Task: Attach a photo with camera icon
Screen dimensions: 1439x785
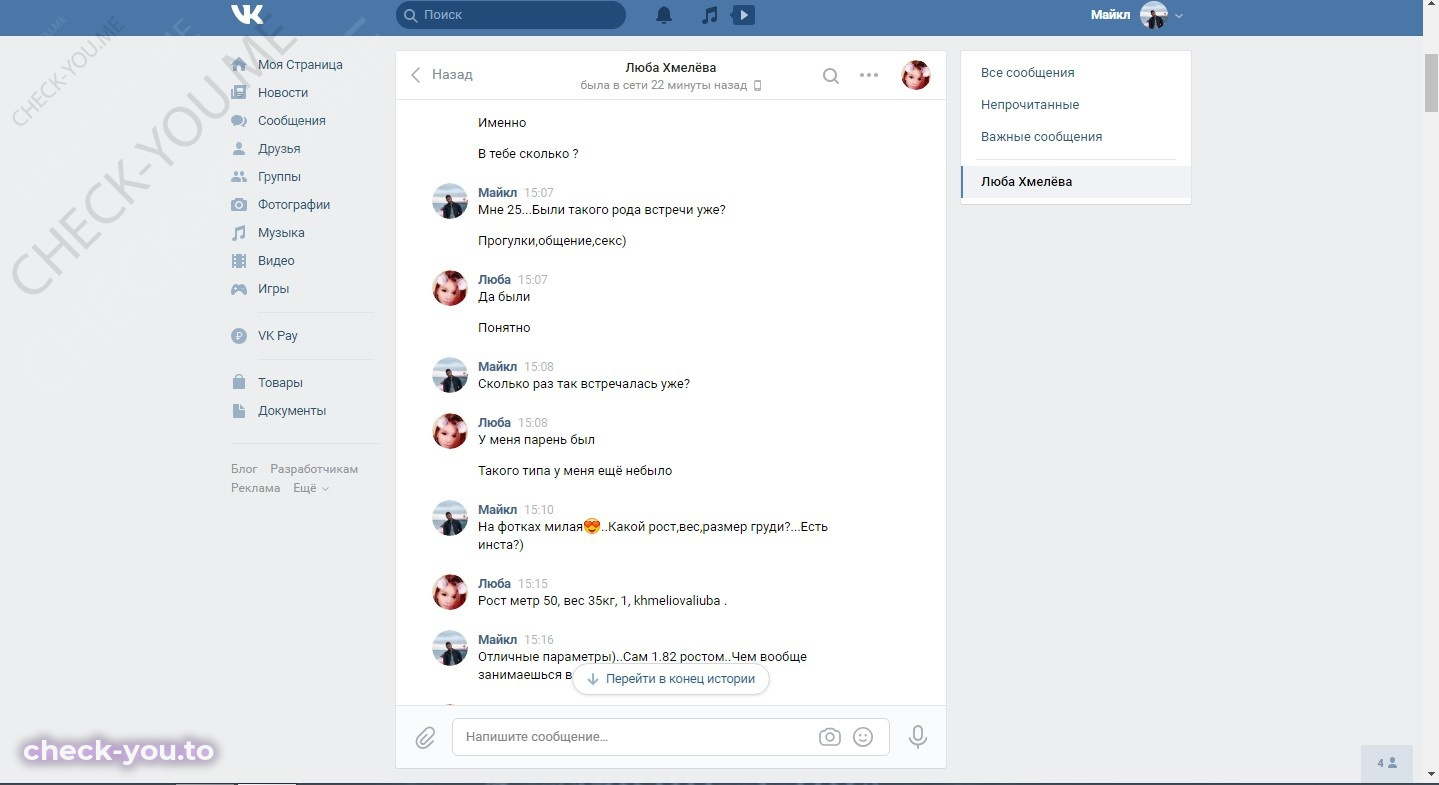Action: 830,737
